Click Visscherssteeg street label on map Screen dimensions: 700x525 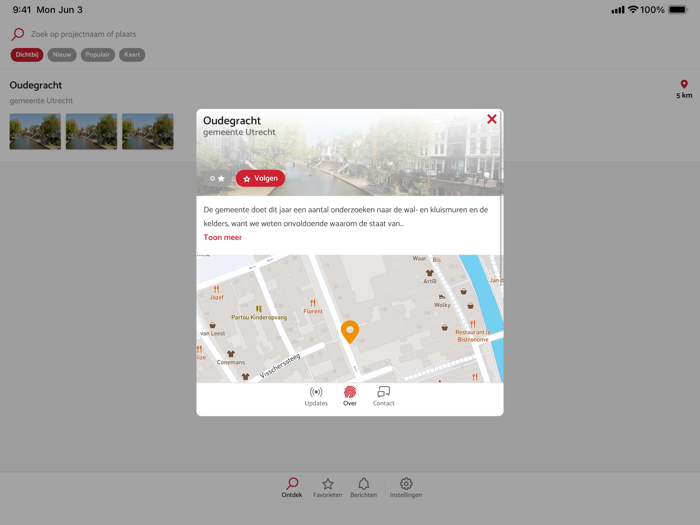pyautogui.click(x=280, y=366)
